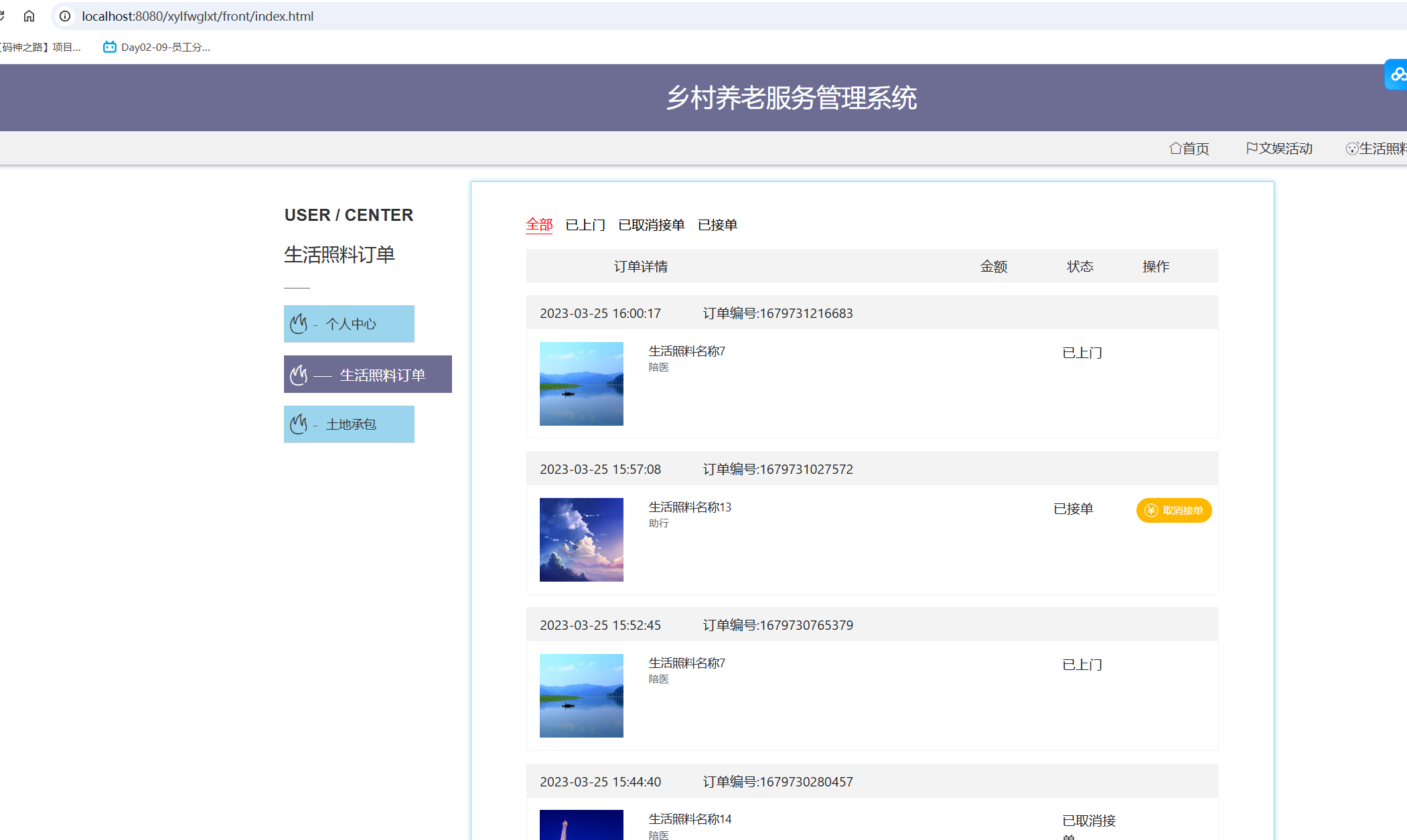
Task: Click order number 订单编号:1679730765379
Action: [778, 625]
